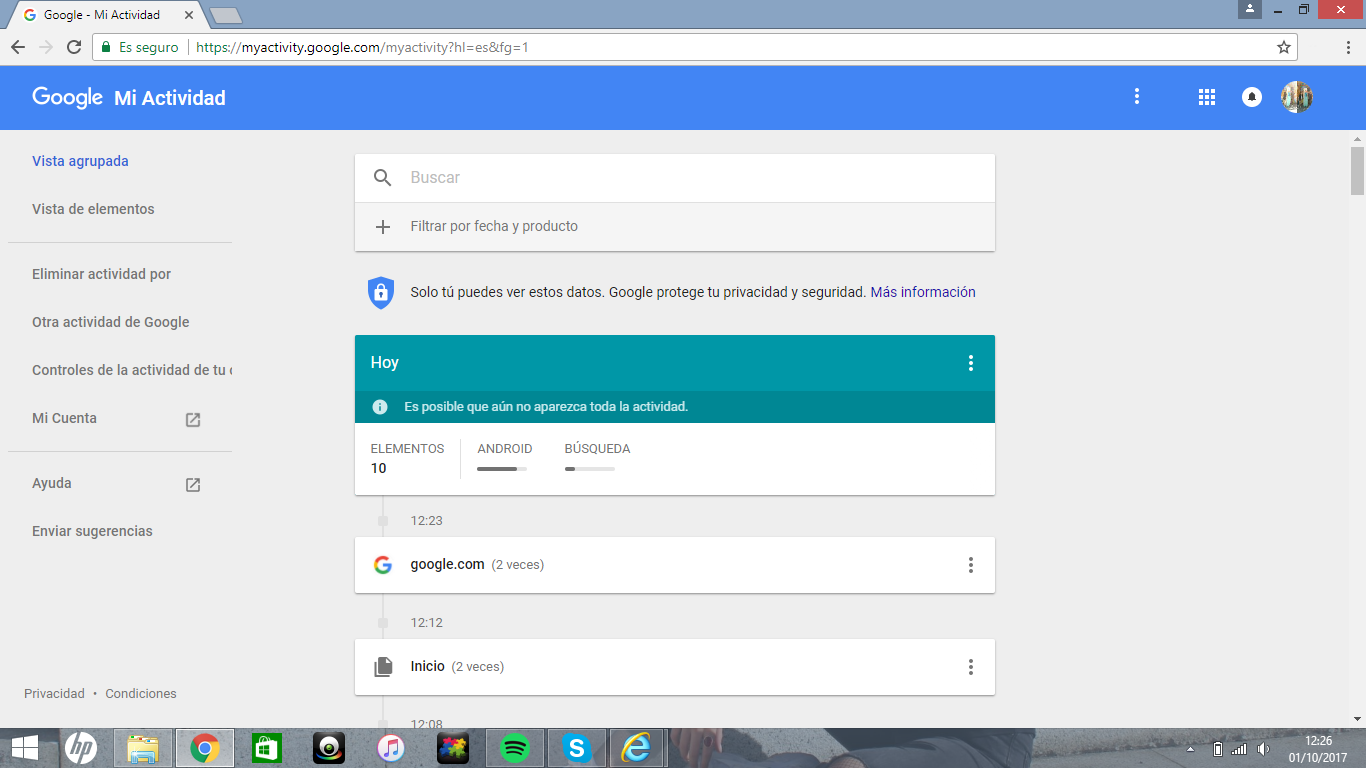Click the 12:12 timestamp
Viewport: 1366px width, 768px height.
(x=426, y=623)
